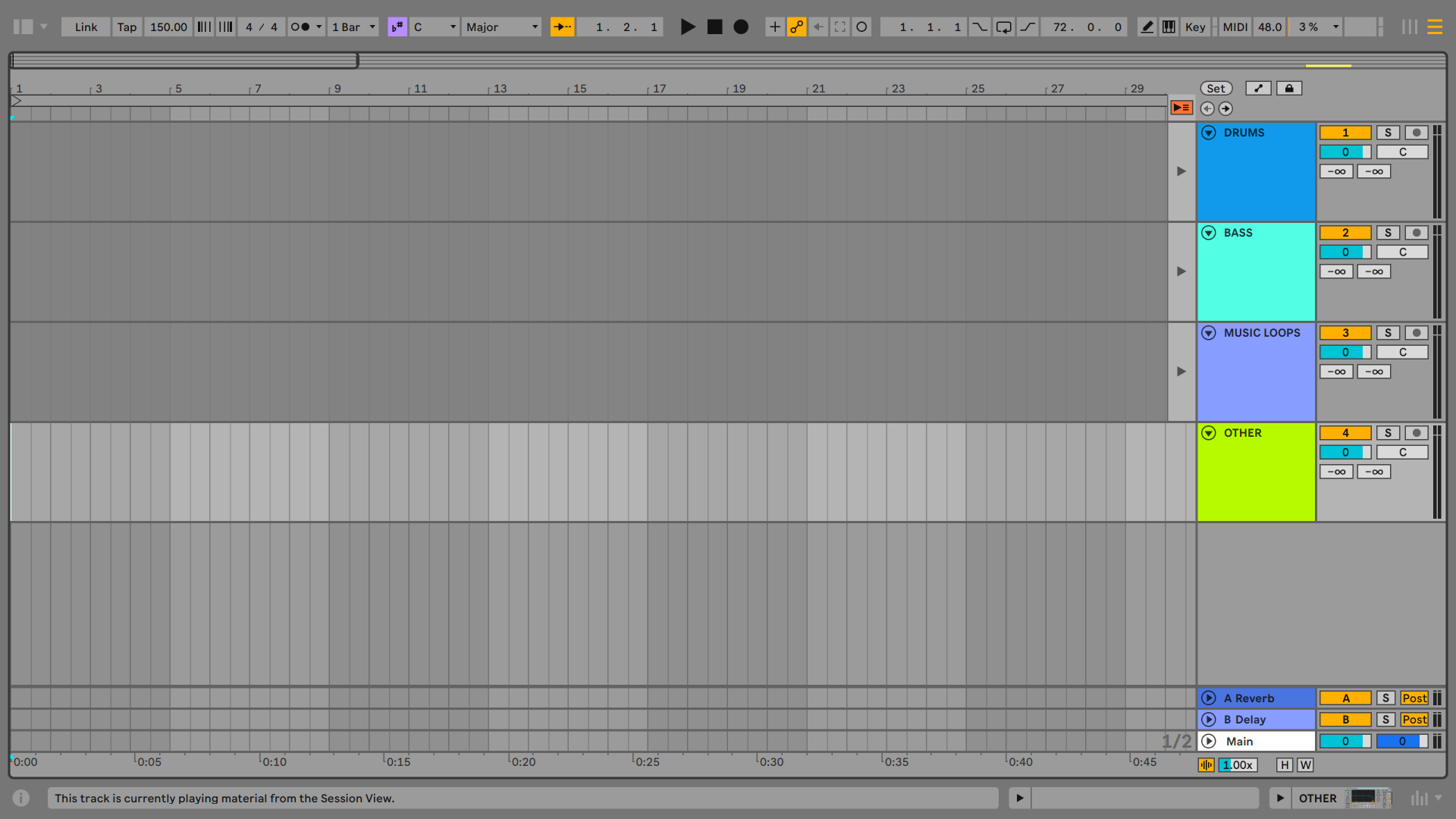1456x819 pixels.
Task: Jump to the next locator arrow
Action: [x=1225, y=108]
